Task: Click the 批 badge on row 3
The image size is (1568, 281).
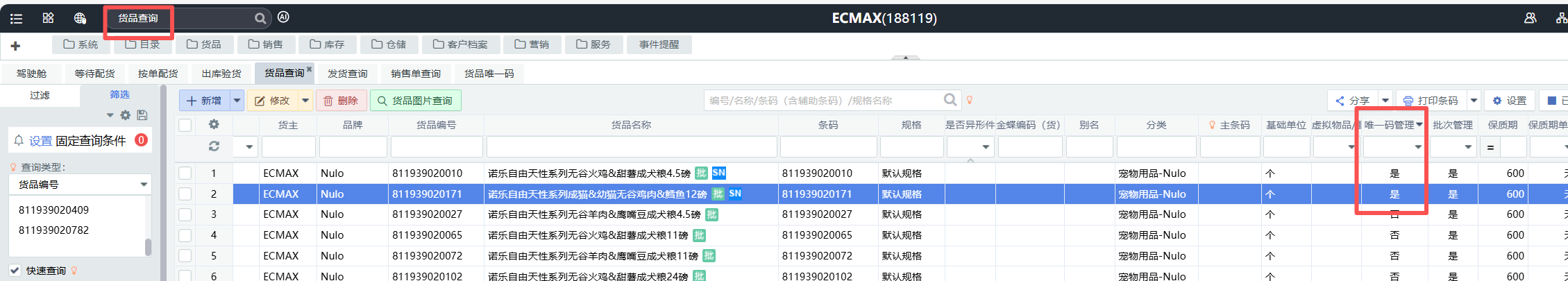Action: 711,214
